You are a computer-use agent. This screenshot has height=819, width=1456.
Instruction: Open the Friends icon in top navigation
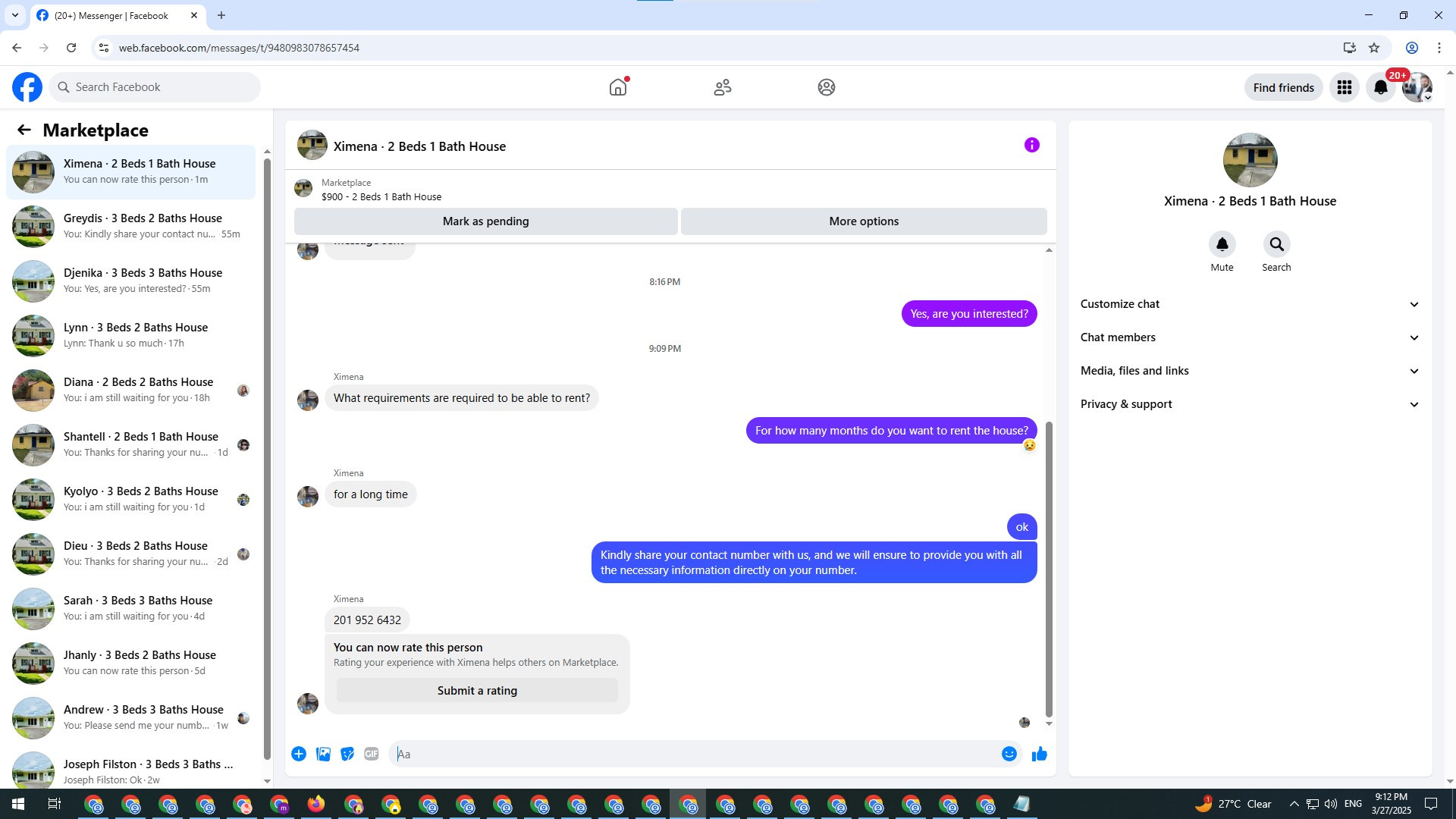723,87
